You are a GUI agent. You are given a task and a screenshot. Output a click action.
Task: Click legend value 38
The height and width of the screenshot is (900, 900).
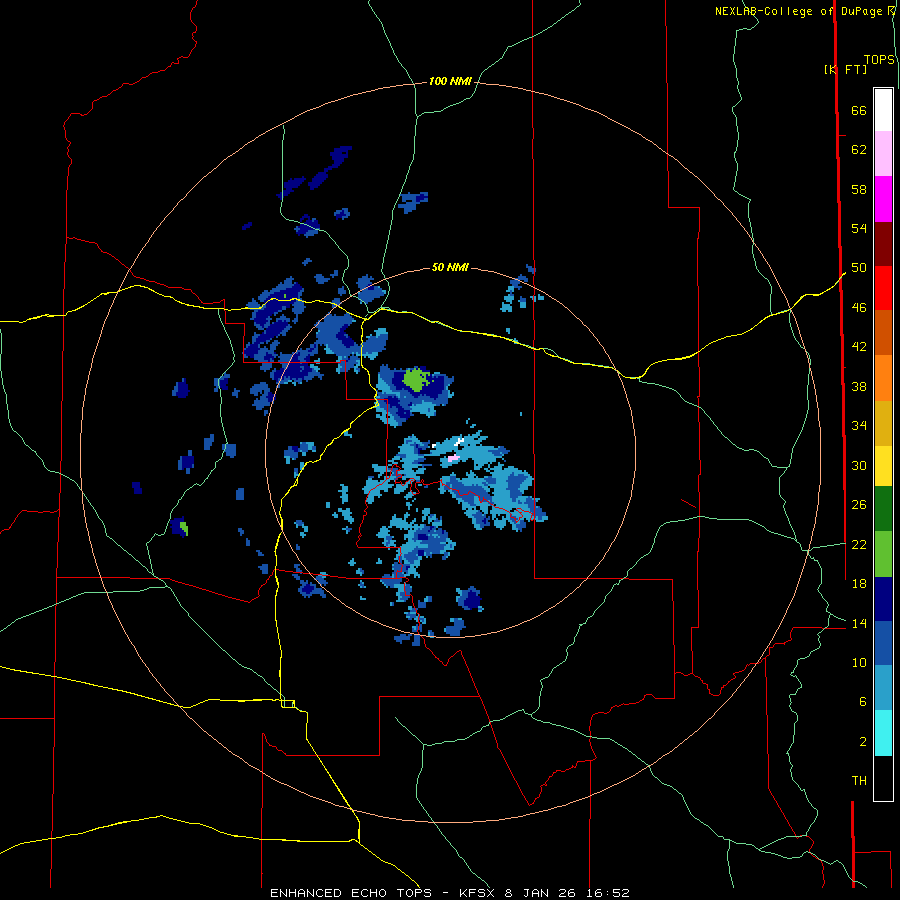pos(859,386)
